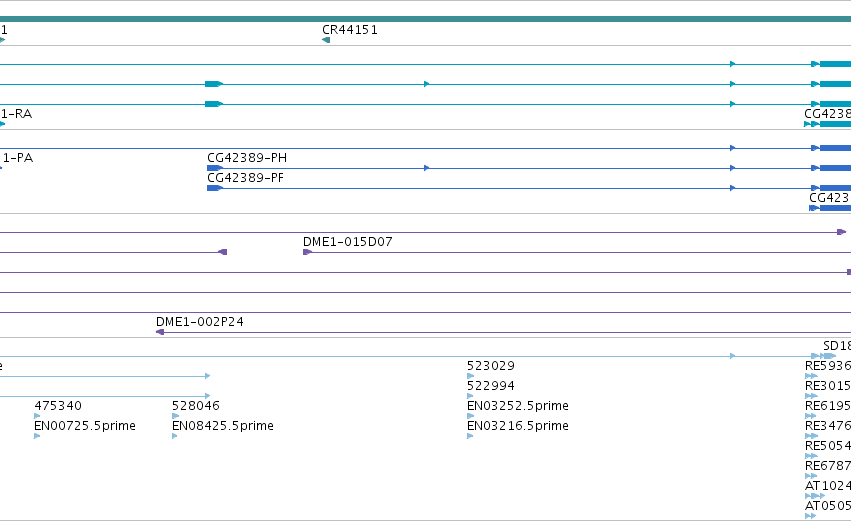Click the CR44151 gene label

(350, 30)
